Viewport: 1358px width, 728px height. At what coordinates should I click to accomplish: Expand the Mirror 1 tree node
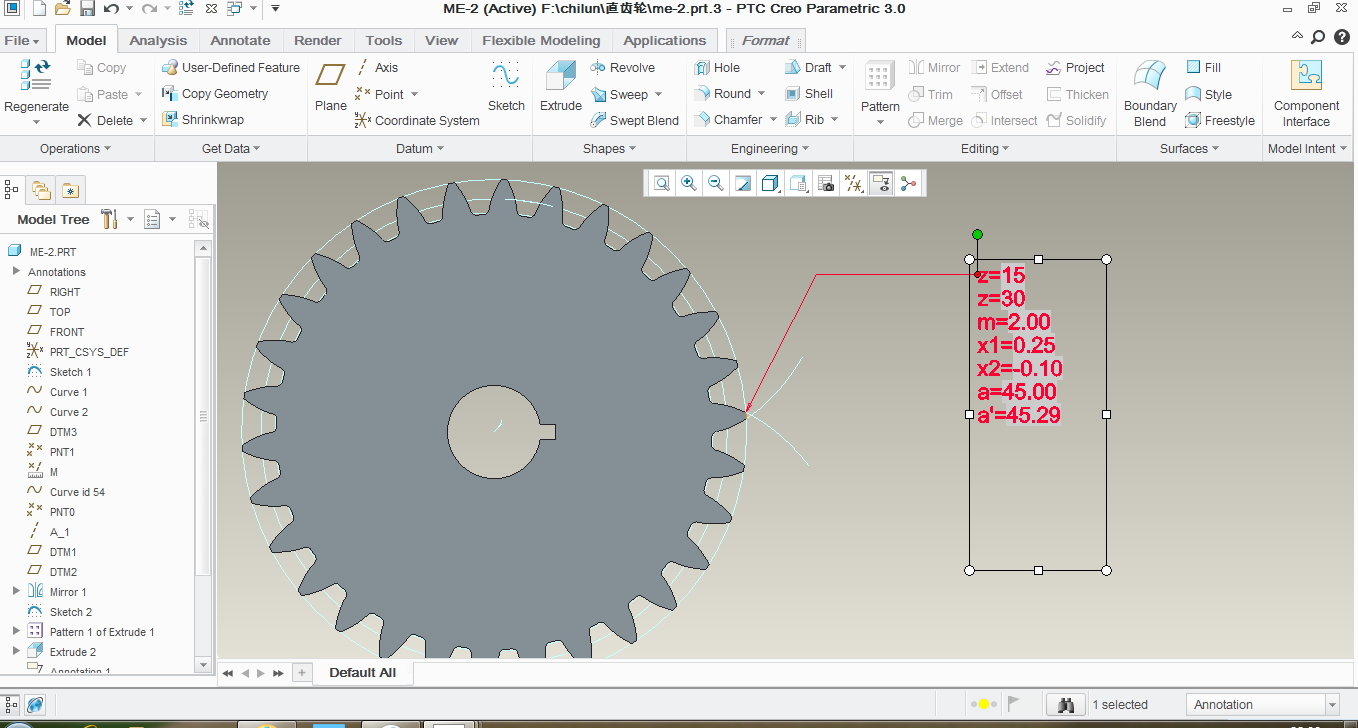pos(16,591)
